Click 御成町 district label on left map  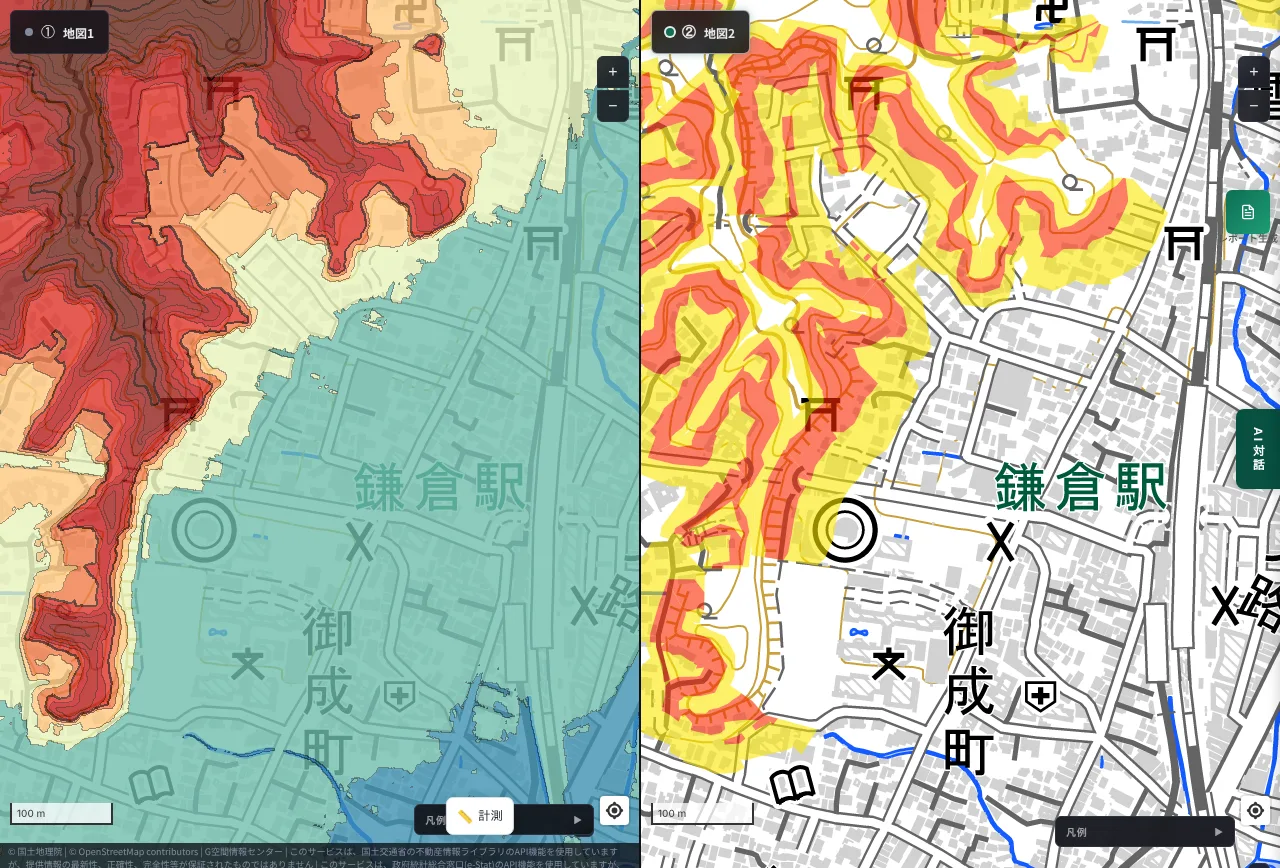point(328,691)
